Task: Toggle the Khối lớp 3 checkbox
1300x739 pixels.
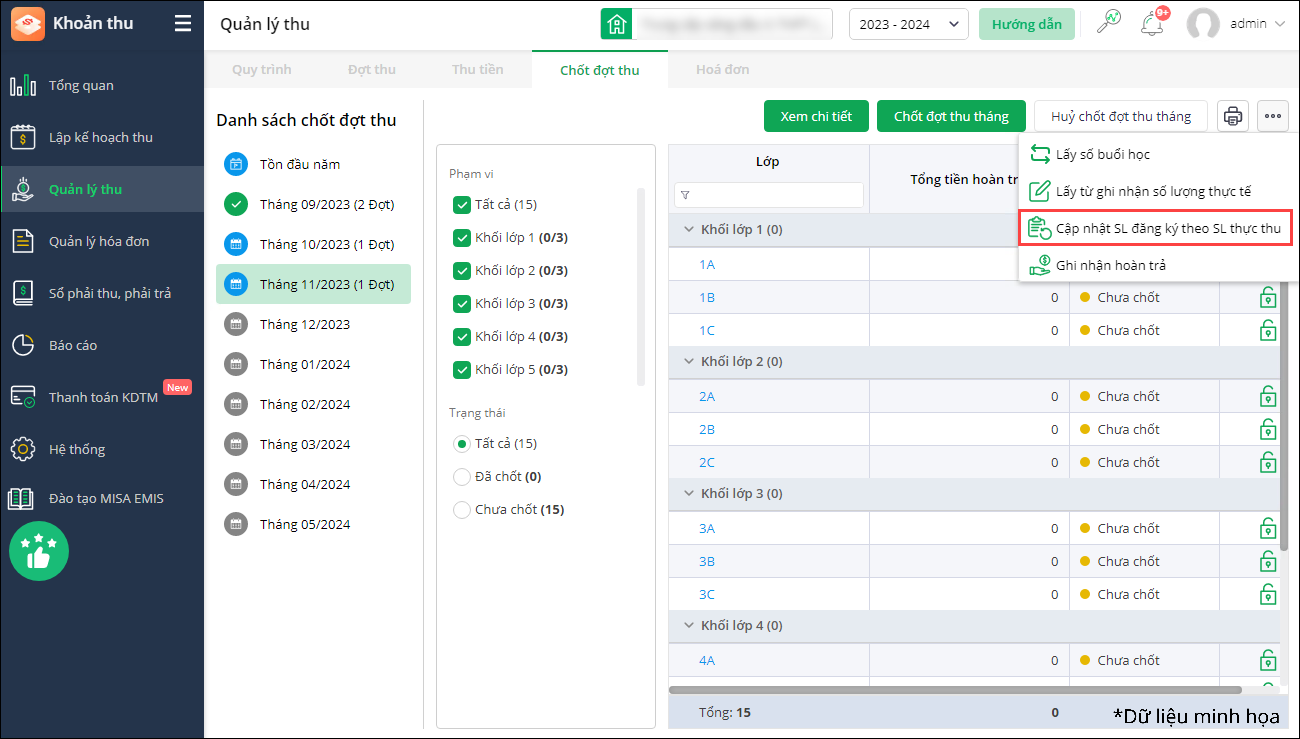Action: [x=462, y=304]
